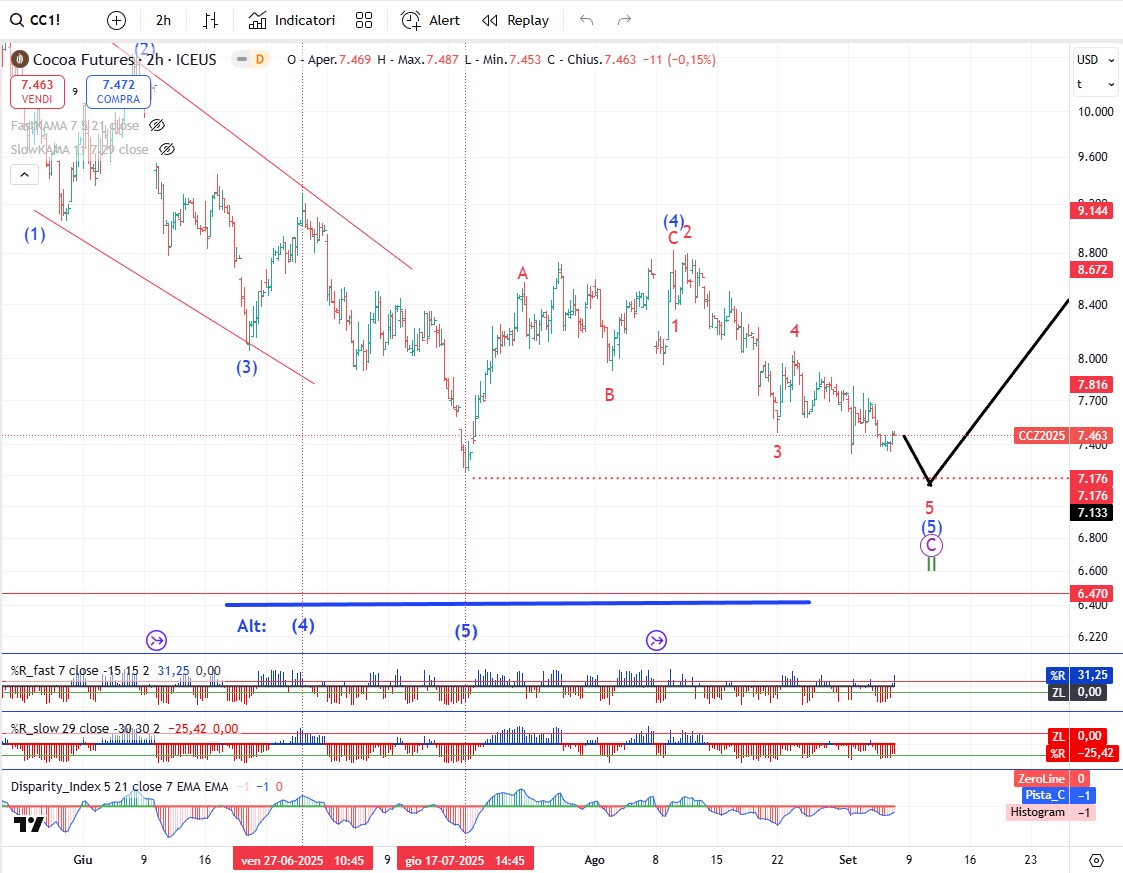Add symbol to compare with plus icon
The image size is (1123, 873).
(x=116, y=20)
